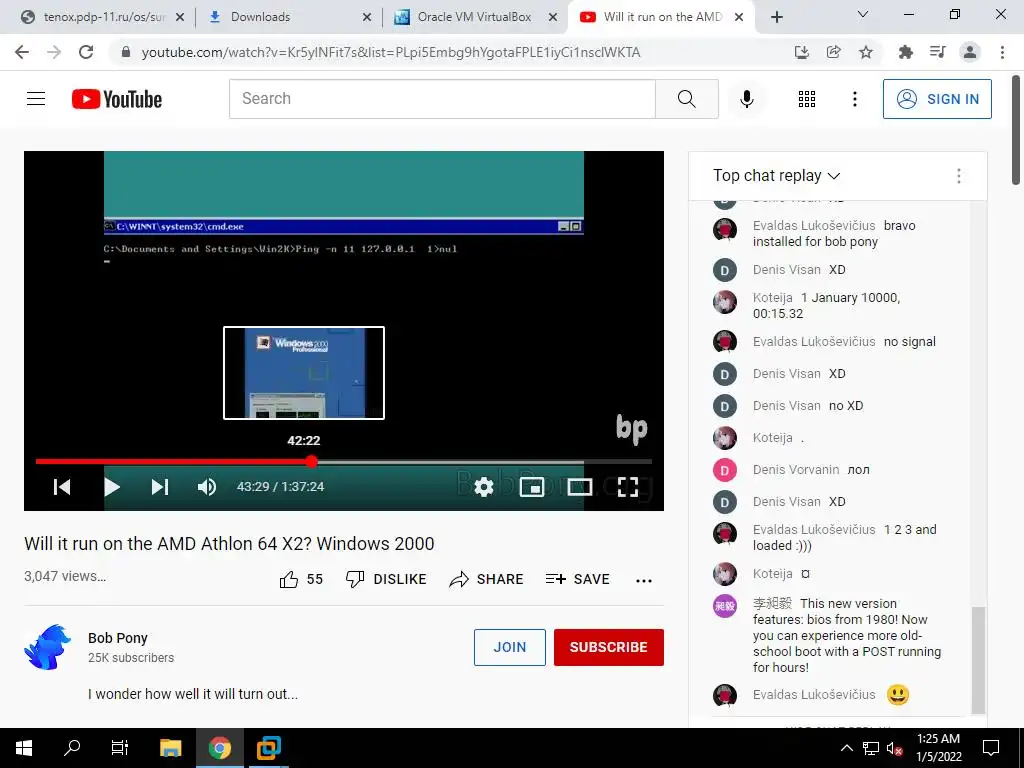Open Task View on taskbar
1024x768 pixels.
[120, 748]
